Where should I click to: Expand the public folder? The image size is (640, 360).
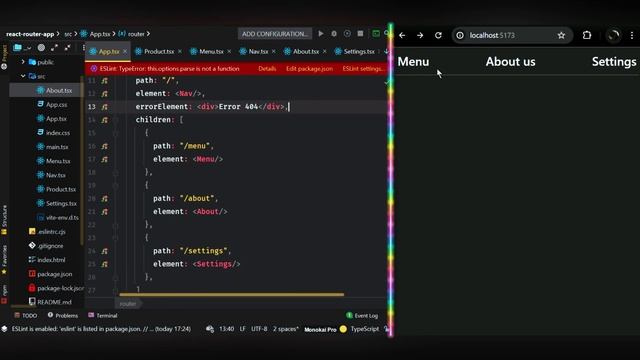point(23,62)
